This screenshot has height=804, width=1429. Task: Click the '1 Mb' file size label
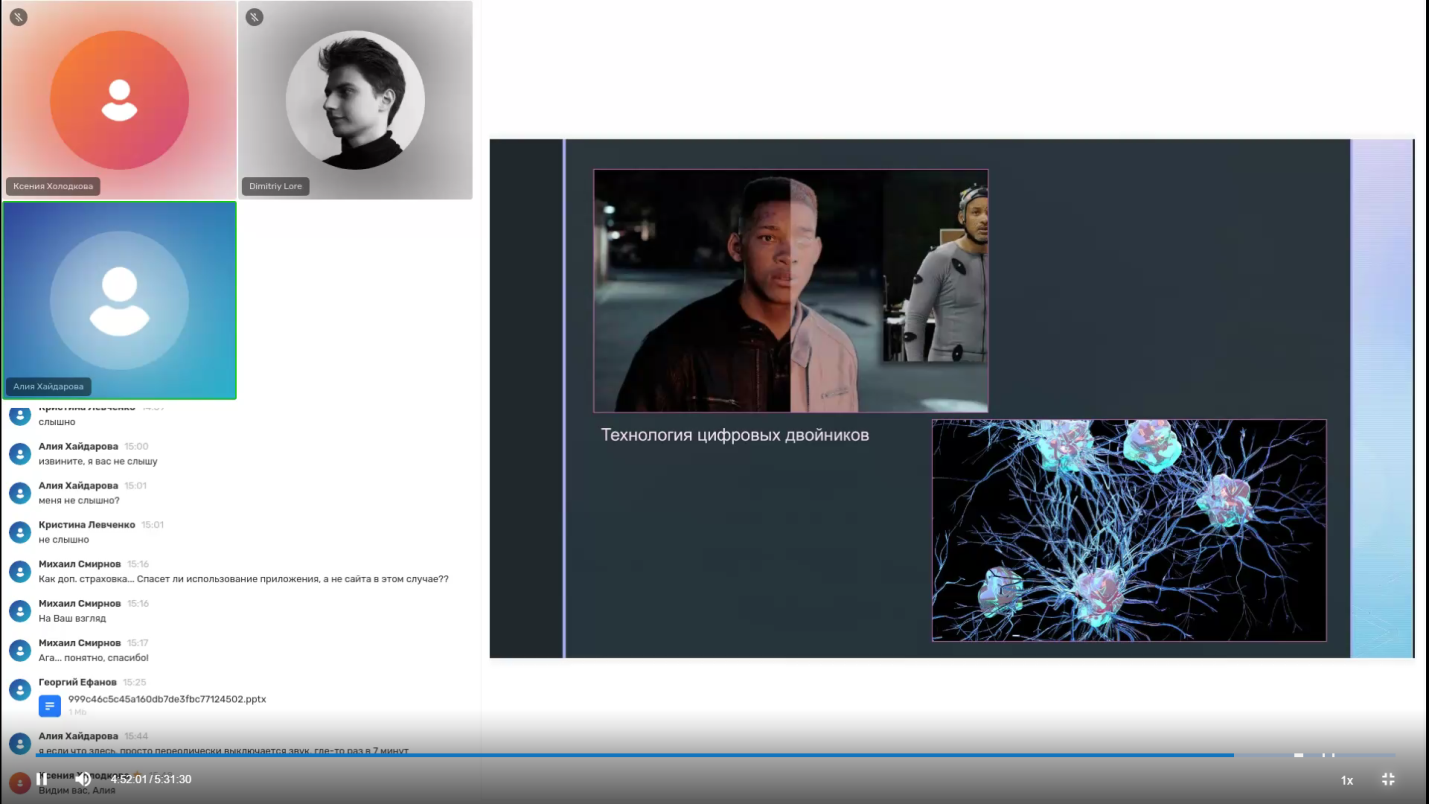click(x=77, y=712)
